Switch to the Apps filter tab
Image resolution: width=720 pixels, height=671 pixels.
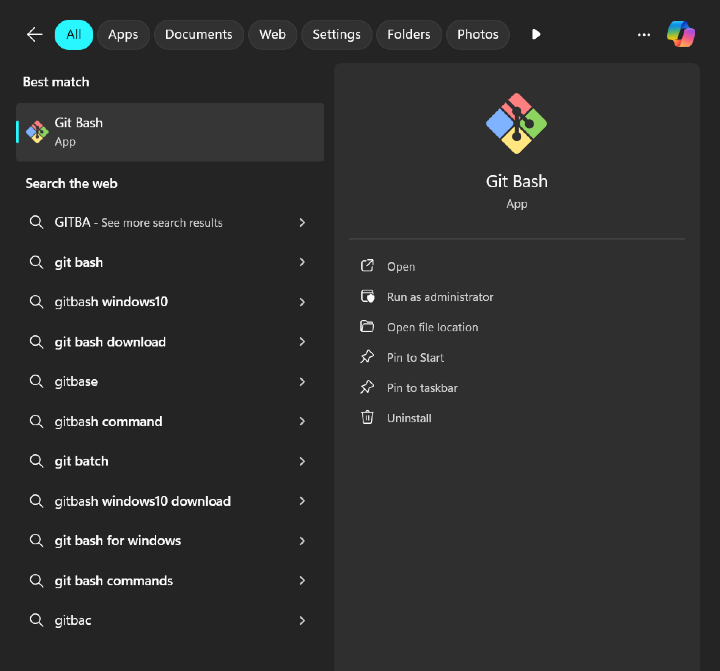tap(123, 34)
